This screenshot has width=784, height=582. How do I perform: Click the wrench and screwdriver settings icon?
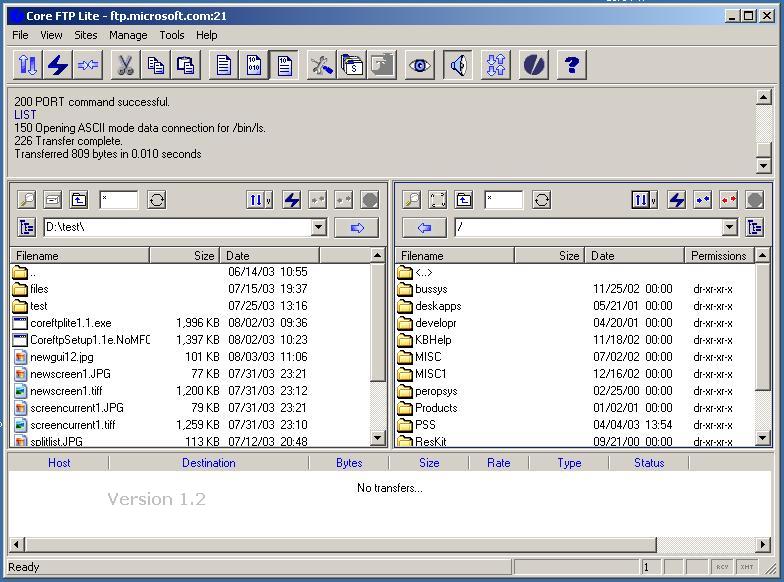coord(321,65)
